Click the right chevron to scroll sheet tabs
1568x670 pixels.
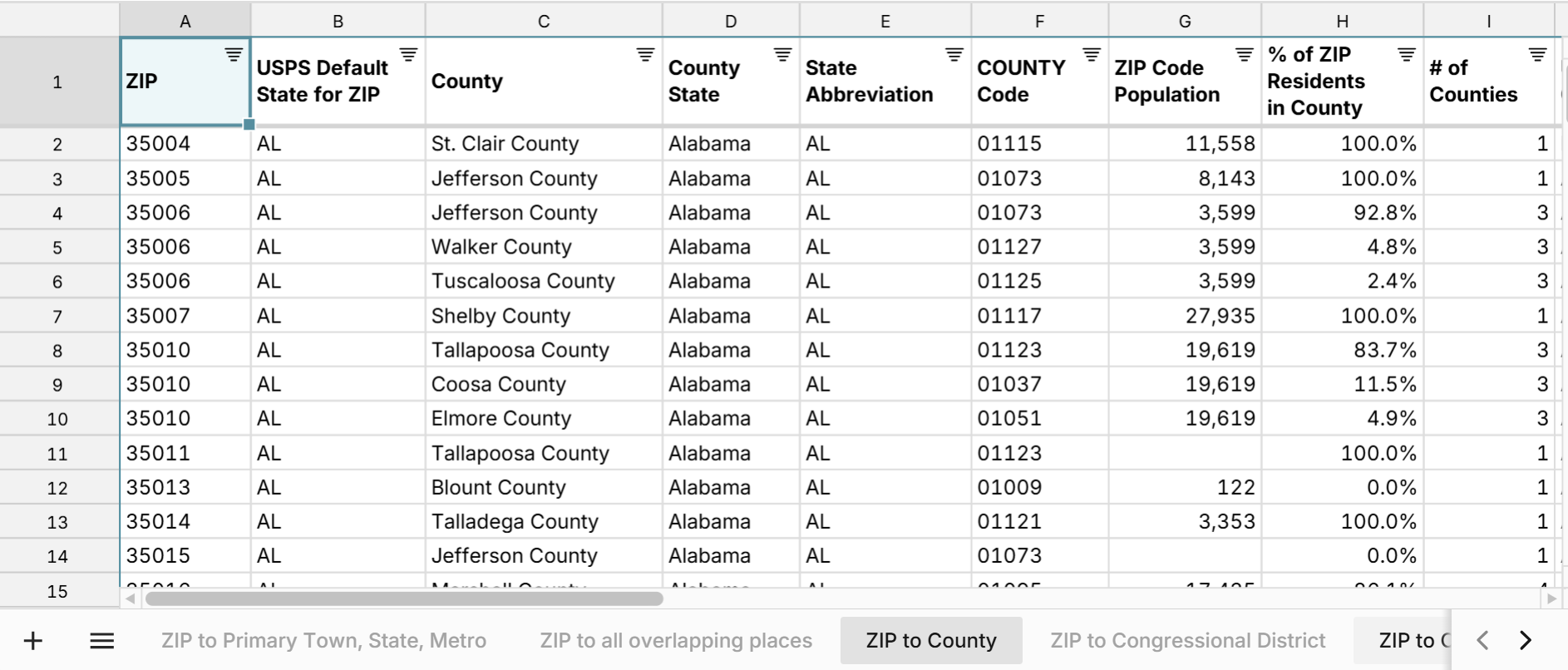(1526, 640)
